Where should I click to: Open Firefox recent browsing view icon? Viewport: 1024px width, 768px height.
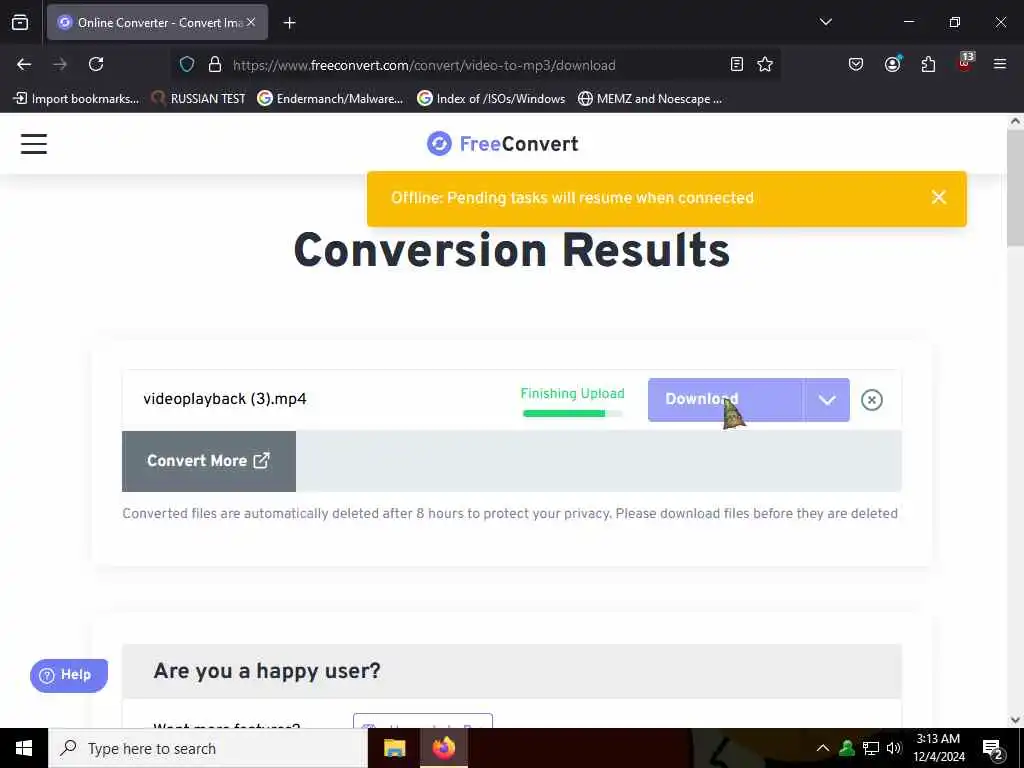click(20, 22)
